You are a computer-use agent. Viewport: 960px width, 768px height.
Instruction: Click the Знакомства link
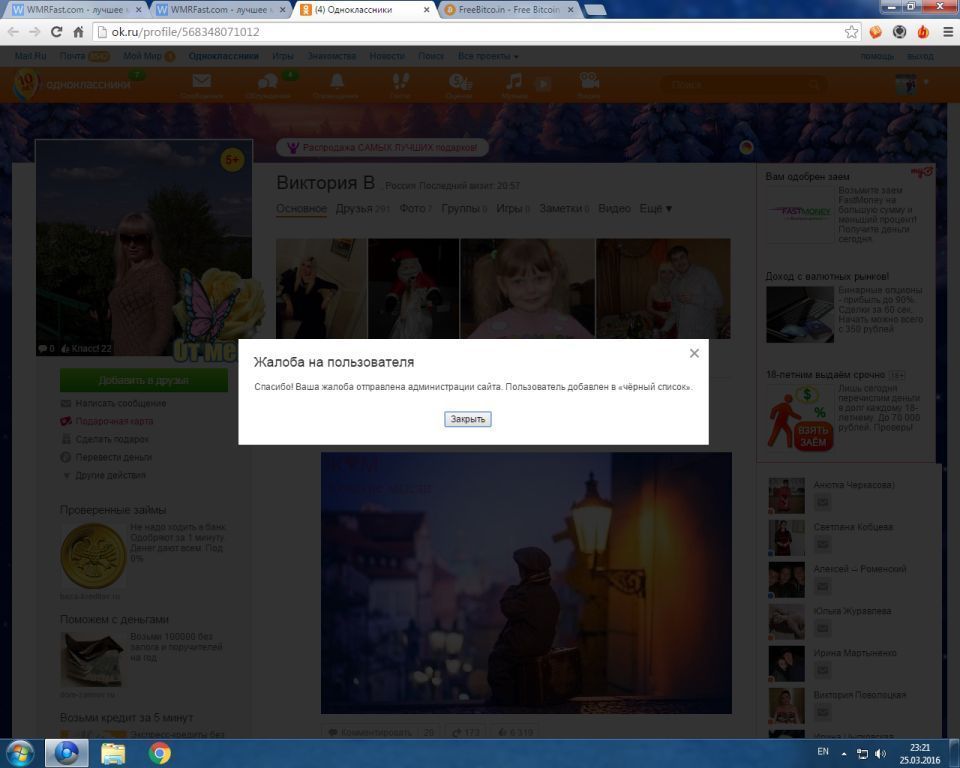tap(332, 56)
